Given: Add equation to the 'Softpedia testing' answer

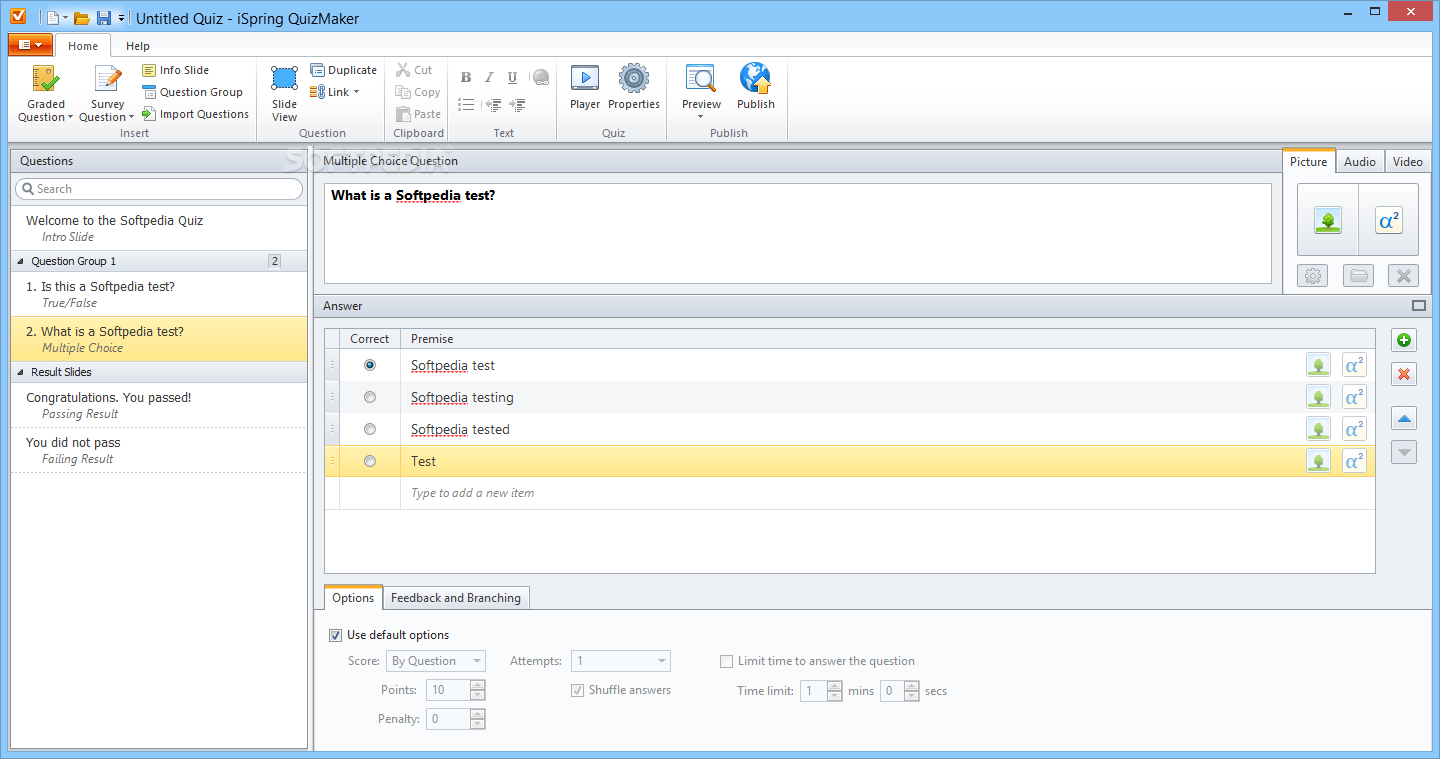Looking at the screenshot, I should click(x=1354, y=398).
